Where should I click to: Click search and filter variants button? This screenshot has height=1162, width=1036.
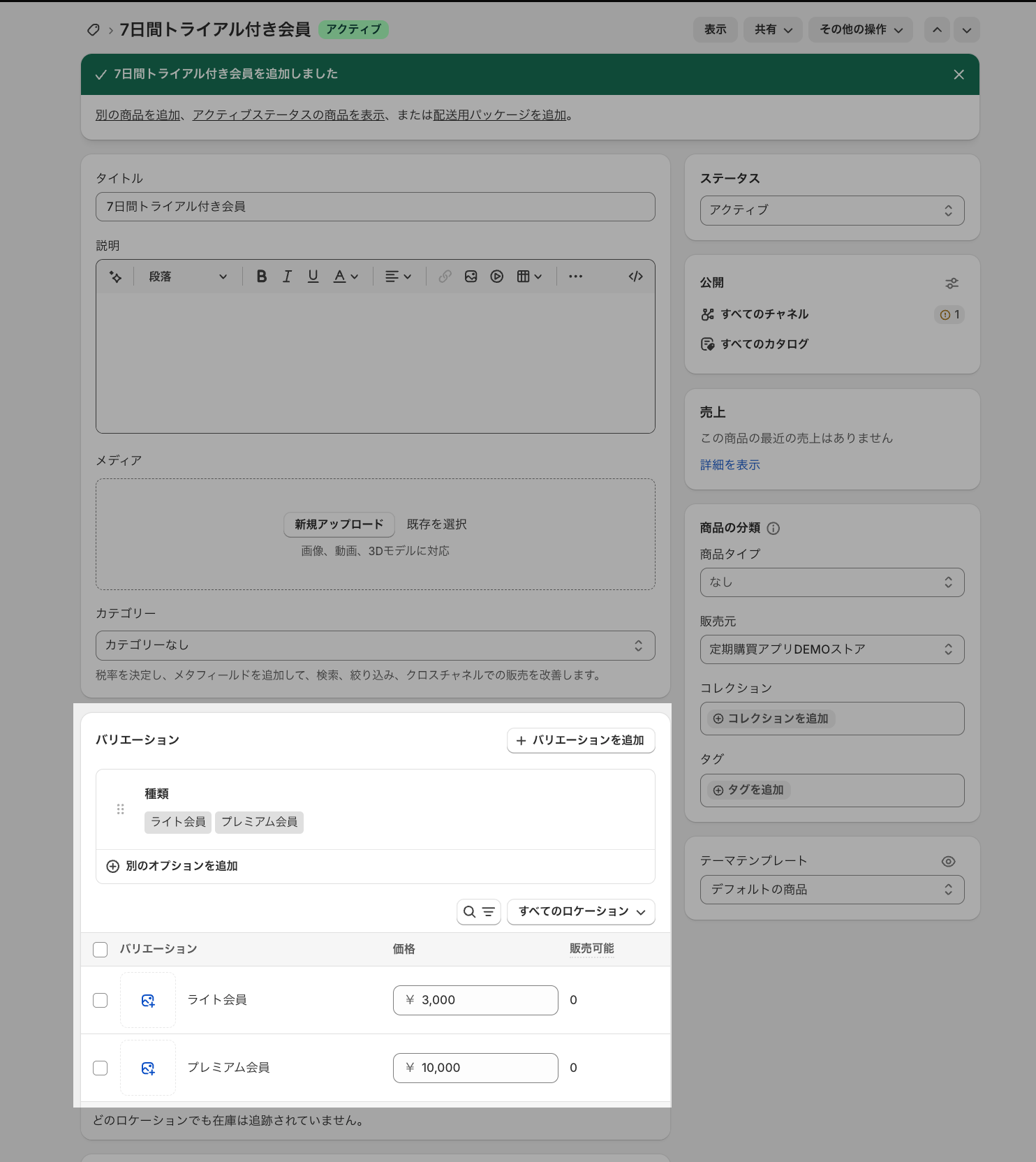coord(479,912)
